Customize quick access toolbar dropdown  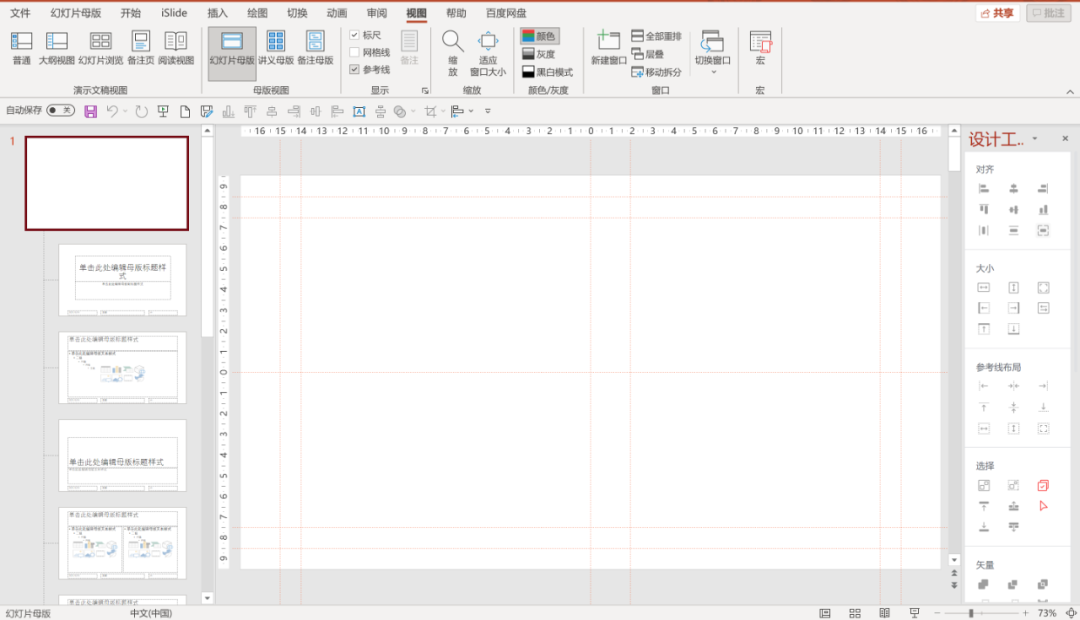[488, 111]
